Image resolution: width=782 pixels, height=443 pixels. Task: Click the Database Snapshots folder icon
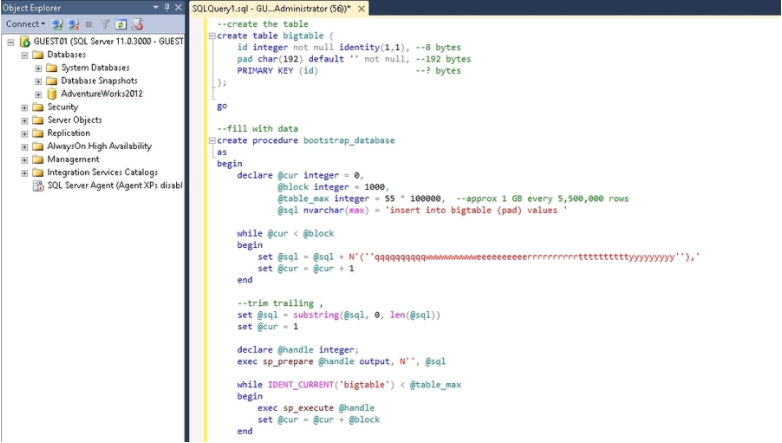[52, 80]
